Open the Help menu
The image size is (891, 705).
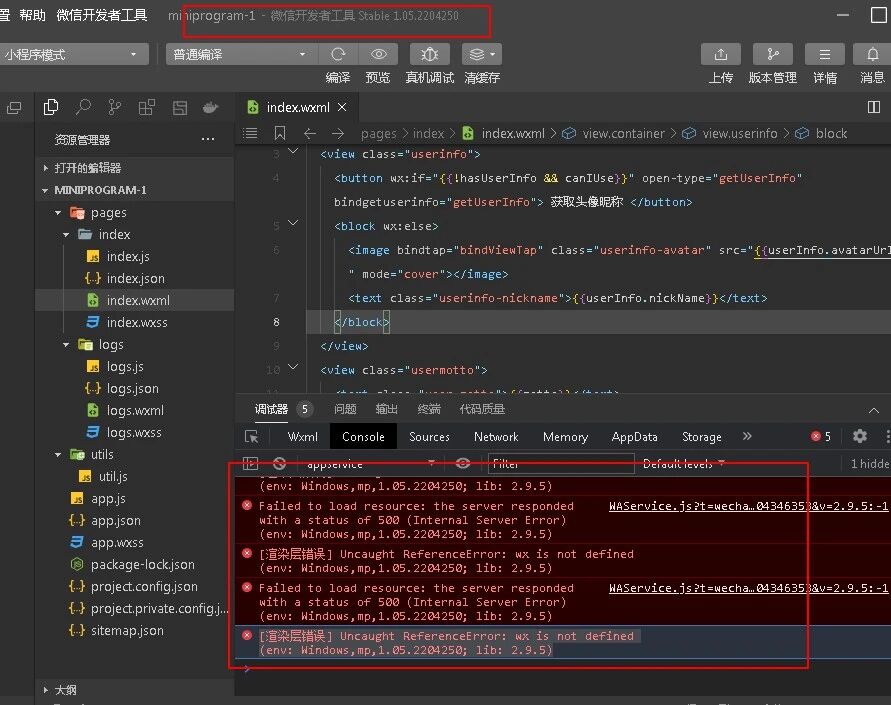pyautogui.click(x=32, y=15)
